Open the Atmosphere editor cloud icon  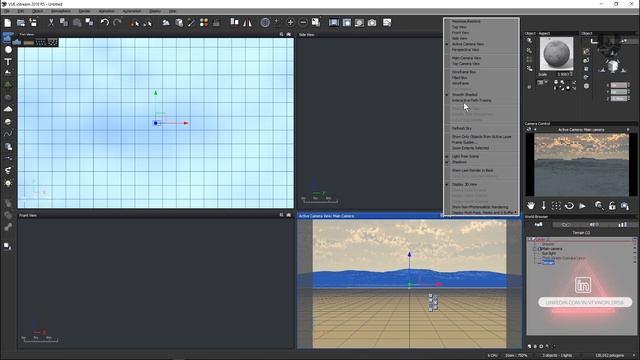coord(166,22)
